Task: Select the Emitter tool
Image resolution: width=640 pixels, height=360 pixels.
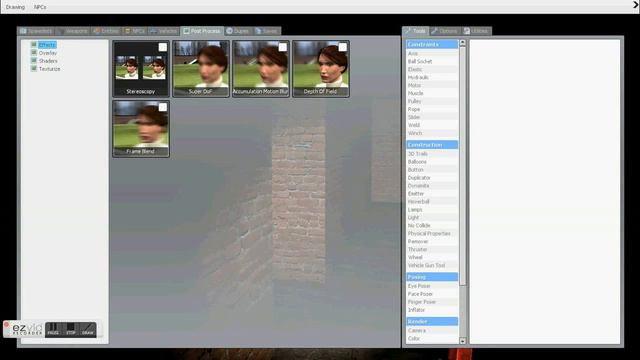Action: pos(432,193)
